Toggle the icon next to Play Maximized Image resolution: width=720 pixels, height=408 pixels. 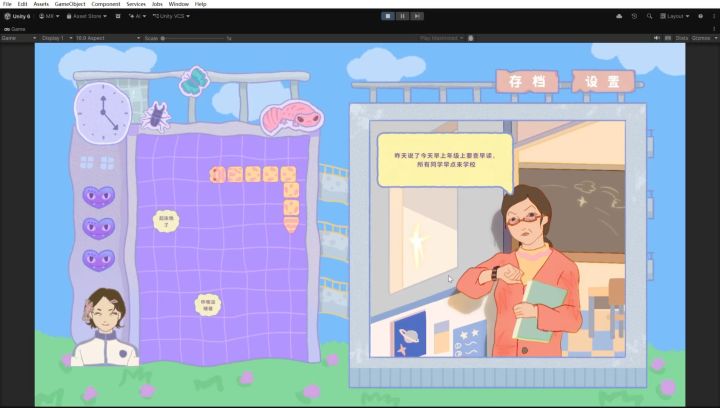(x=471, y=38)
